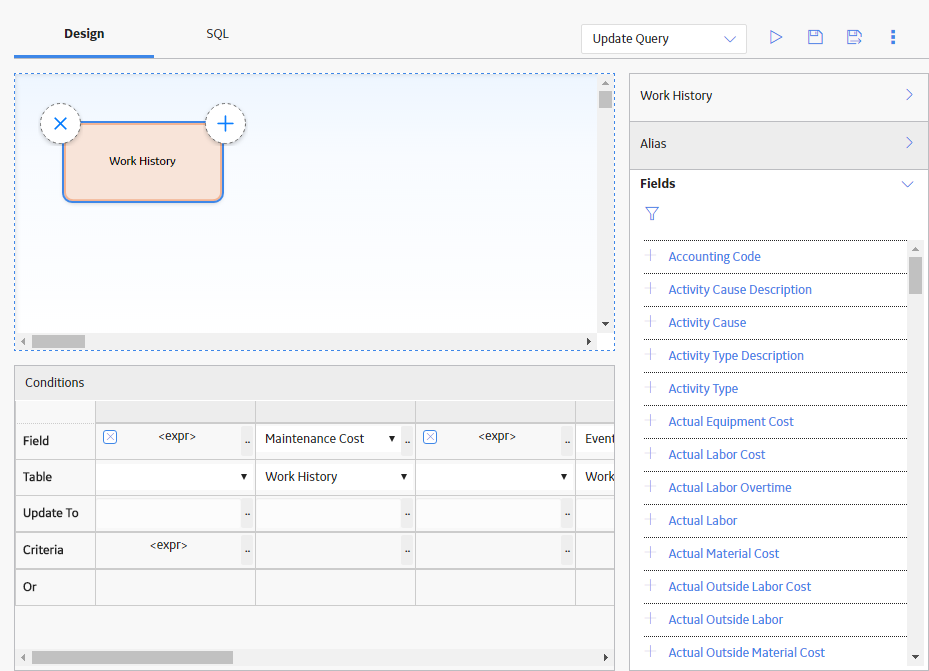Add Actual Outside Labor via plus icon
The height and width of the screenshot is (671, 929).
coord(651,619)
